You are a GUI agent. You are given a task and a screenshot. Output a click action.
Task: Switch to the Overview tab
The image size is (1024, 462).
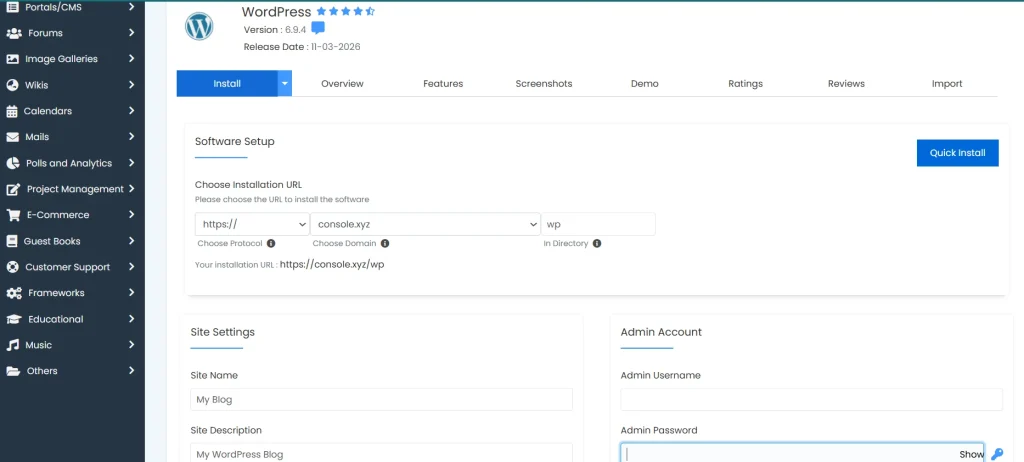click(342, 84)
